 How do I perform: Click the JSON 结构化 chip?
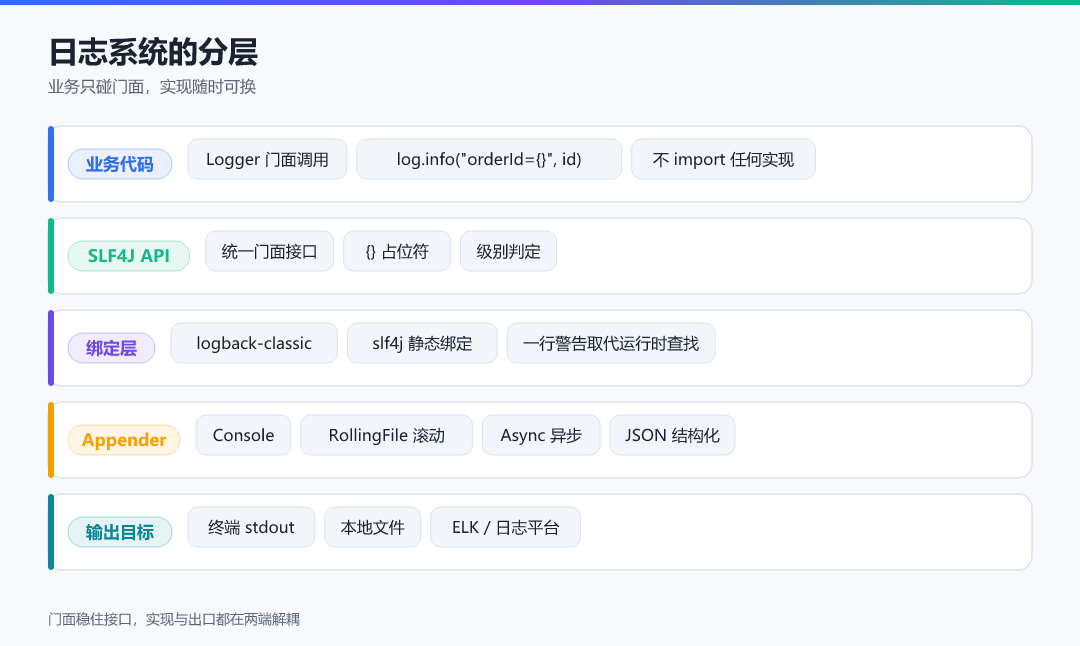tap(672, 435)
